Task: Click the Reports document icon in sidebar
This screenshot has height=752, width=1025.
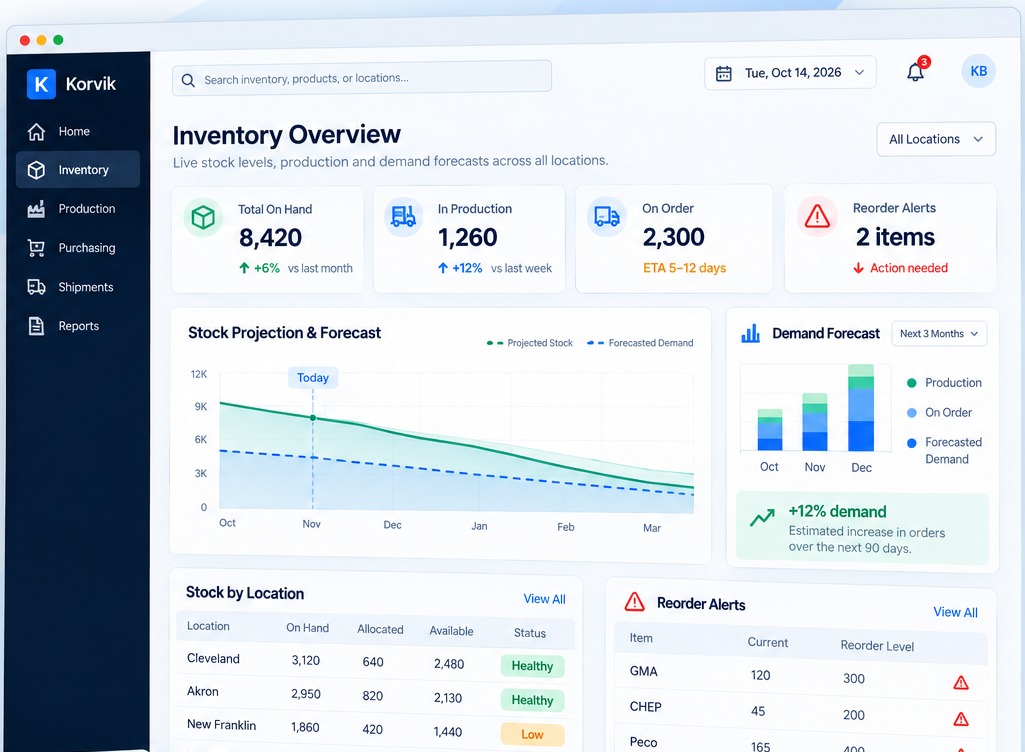Action: [37, 326]
